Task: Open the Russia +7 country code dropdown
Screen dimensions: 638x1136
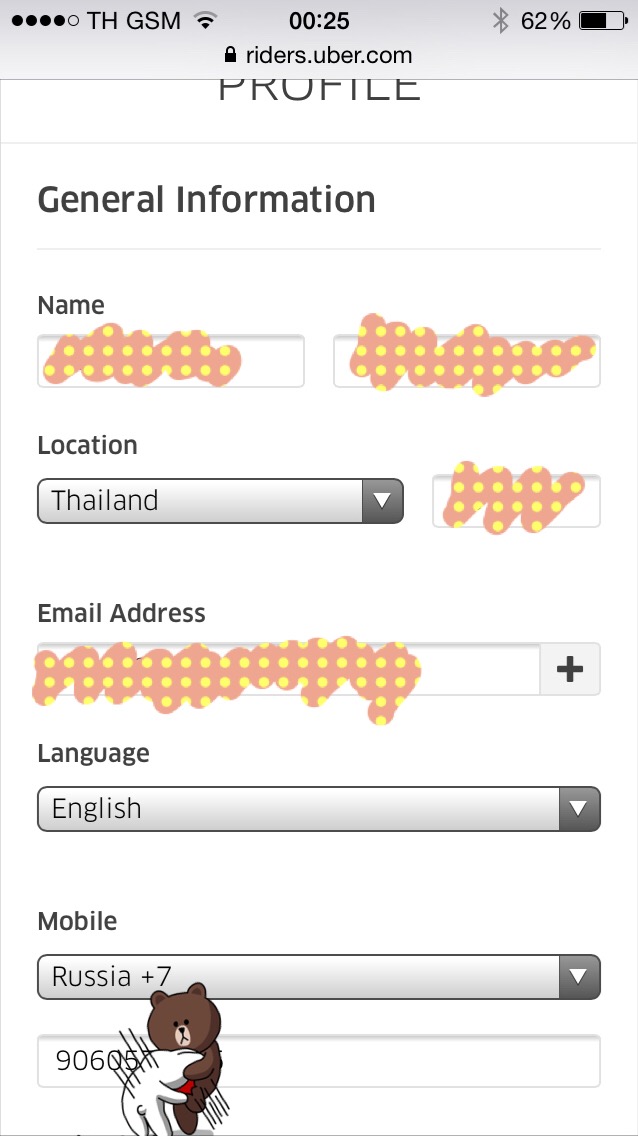Action: click(319, 977)
